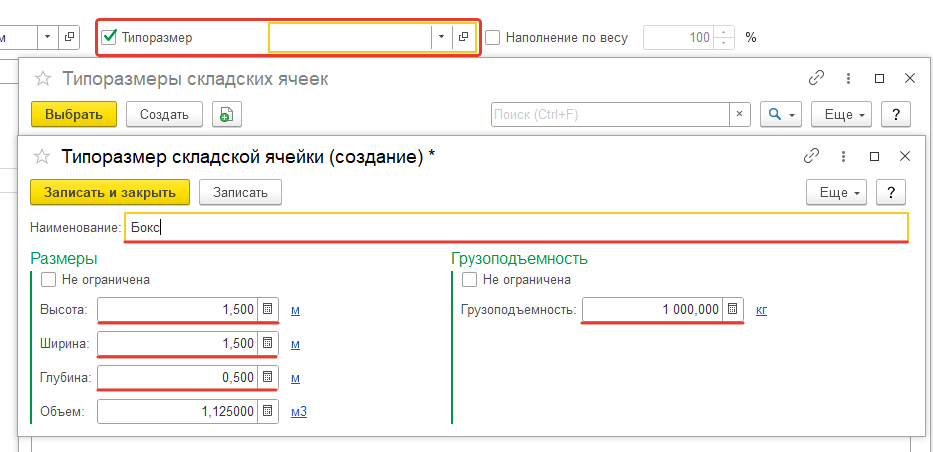
Task: Open calculator for the Ширина field
Action: coord(267,344)
